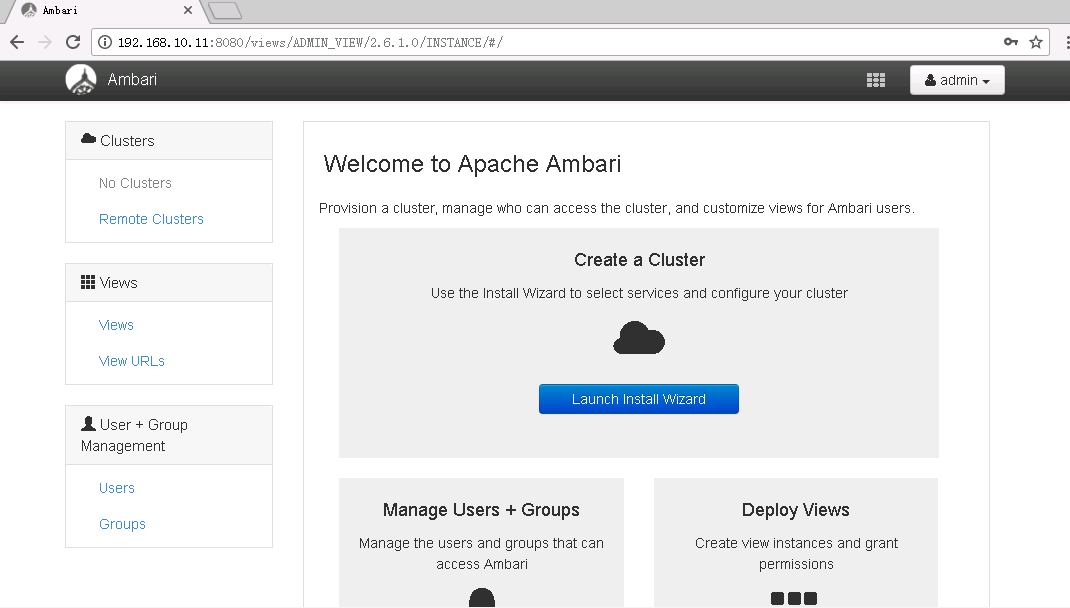The image size is (1070, 608).
Task: Click 'Manage the users and groups' description text
Action: 482,553
